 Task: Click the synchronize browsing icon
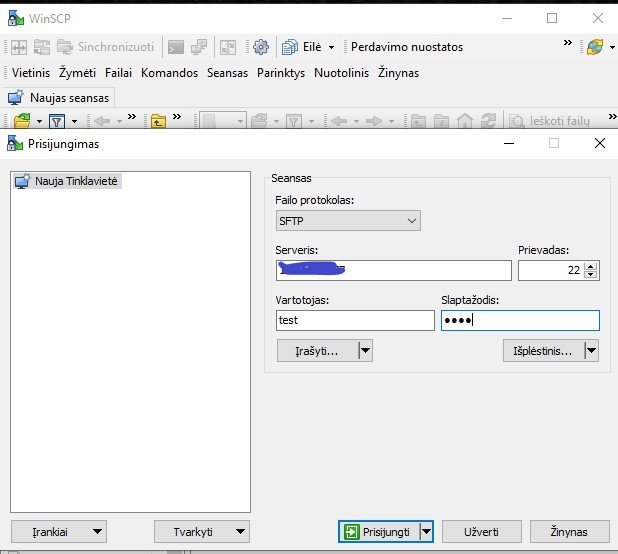pos(42,47)
